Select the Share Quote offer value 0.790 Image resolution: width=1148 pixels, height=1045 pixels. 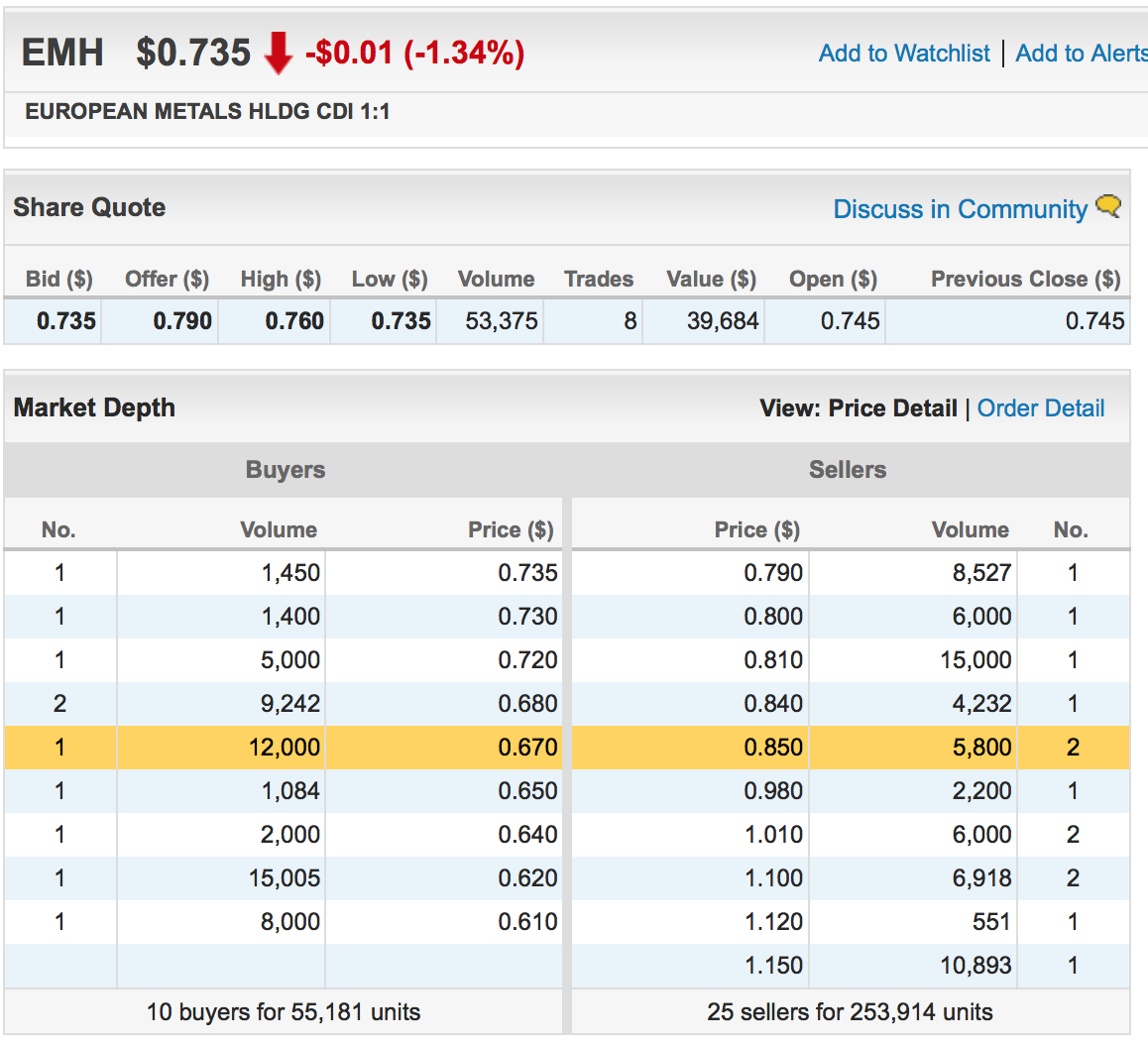pos(182,321)
